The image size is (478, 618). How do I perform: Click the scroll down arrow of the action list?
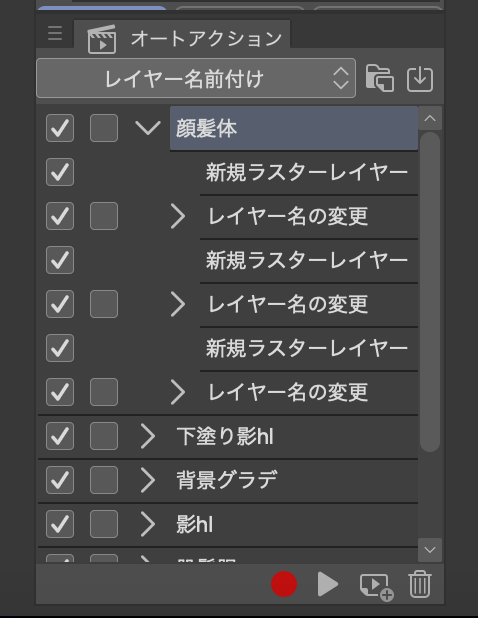[x=430, y=549]
